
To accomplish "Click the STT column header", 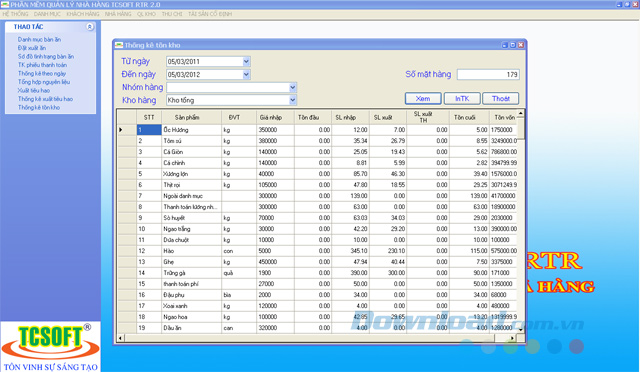I will (149, 117).
